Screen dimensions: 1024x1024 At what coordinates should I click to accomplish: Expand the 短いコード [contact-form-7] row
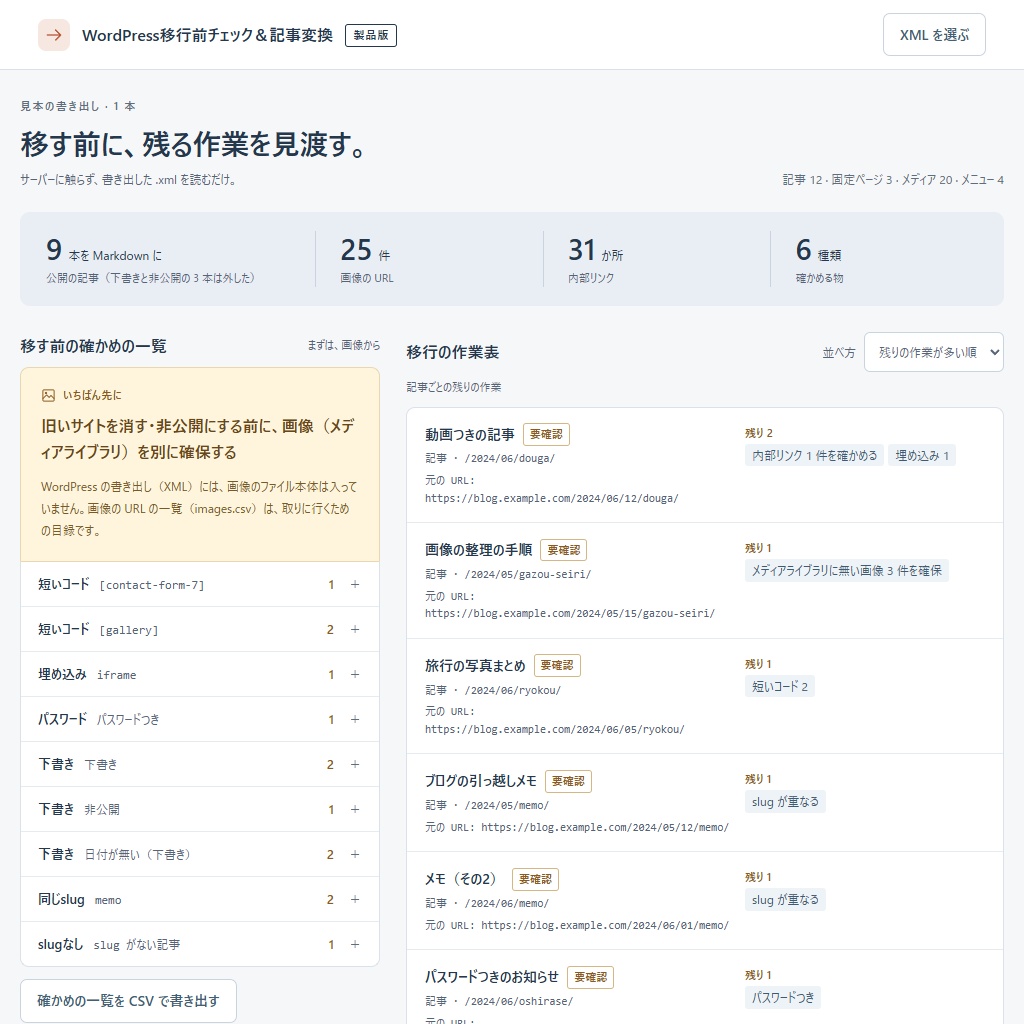(x=200, y=584)
